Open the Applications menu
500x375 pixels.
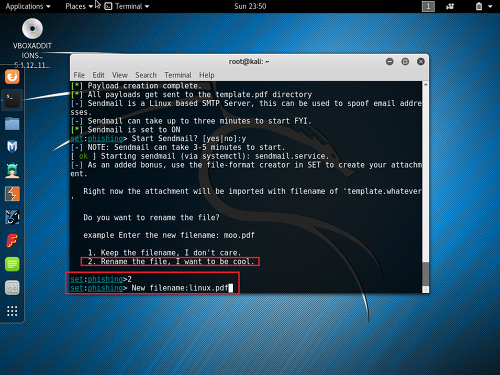(28, 6)
